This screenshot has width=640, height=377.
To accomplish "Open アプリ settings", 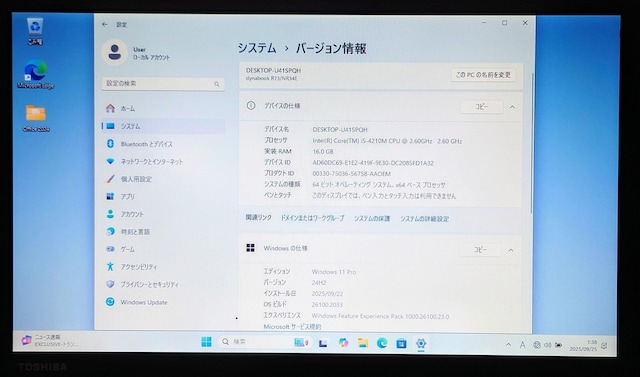I will pos(163,197).
